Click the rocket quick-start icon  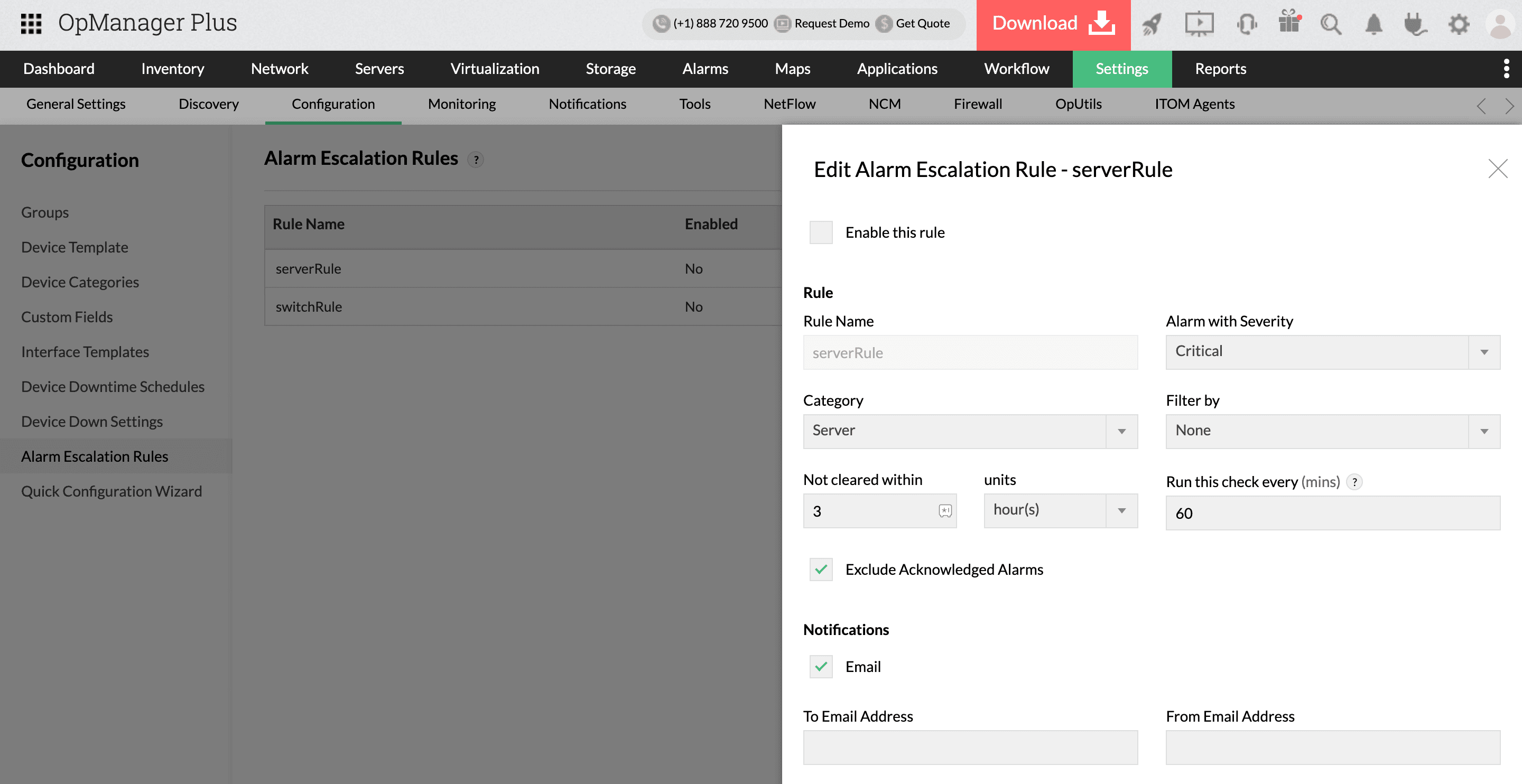click(1152, 24)
